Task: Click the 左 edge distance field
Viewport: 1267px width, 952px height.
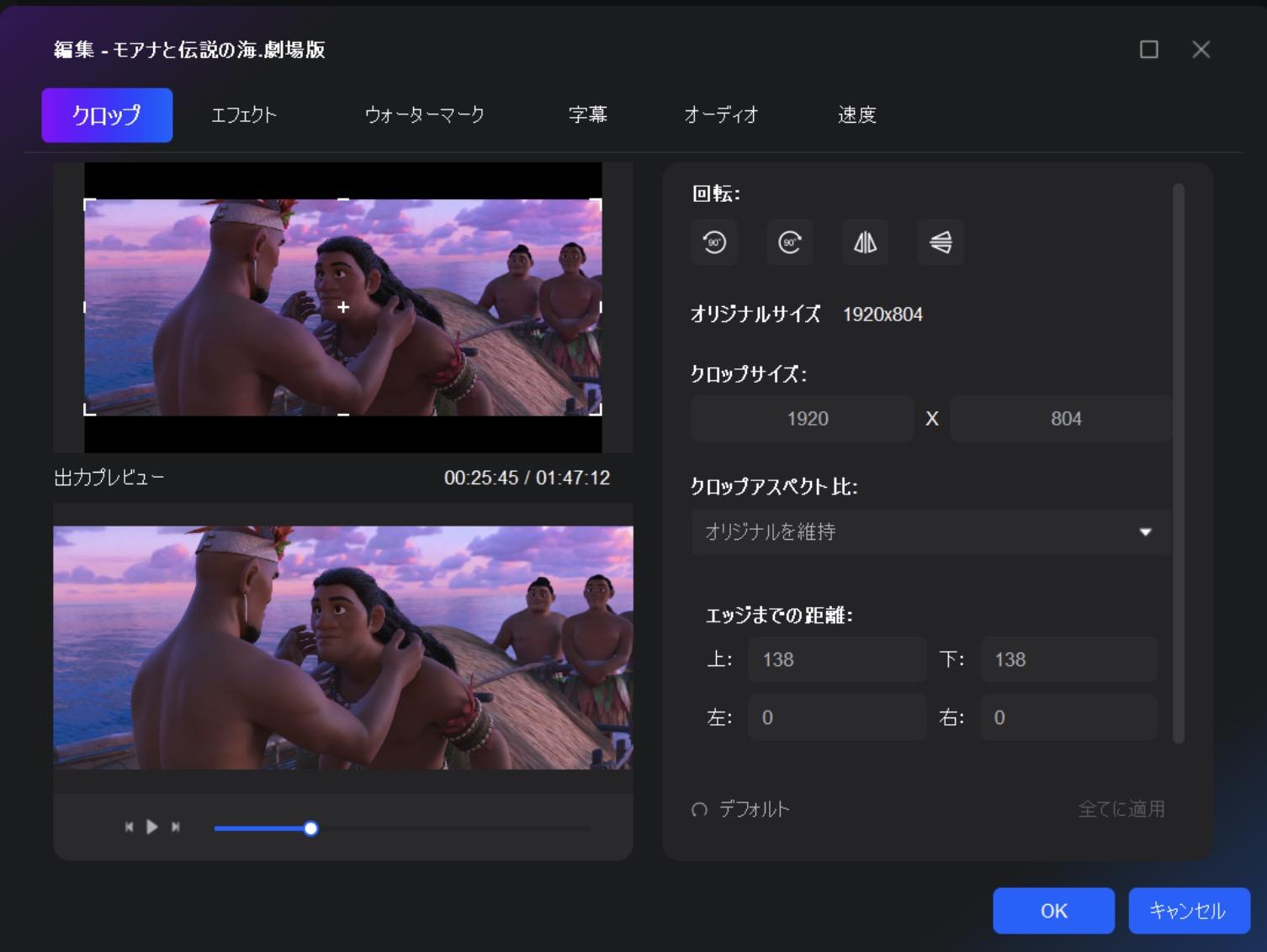Action: click(x=837, y=717)
